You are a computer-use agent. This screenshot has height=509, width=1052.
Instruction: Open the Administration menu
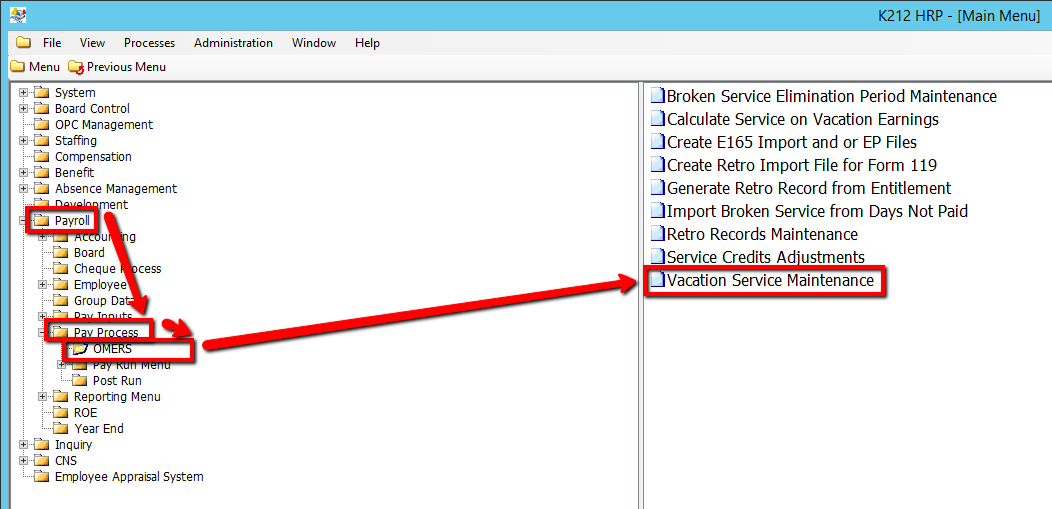pos(233,43)
